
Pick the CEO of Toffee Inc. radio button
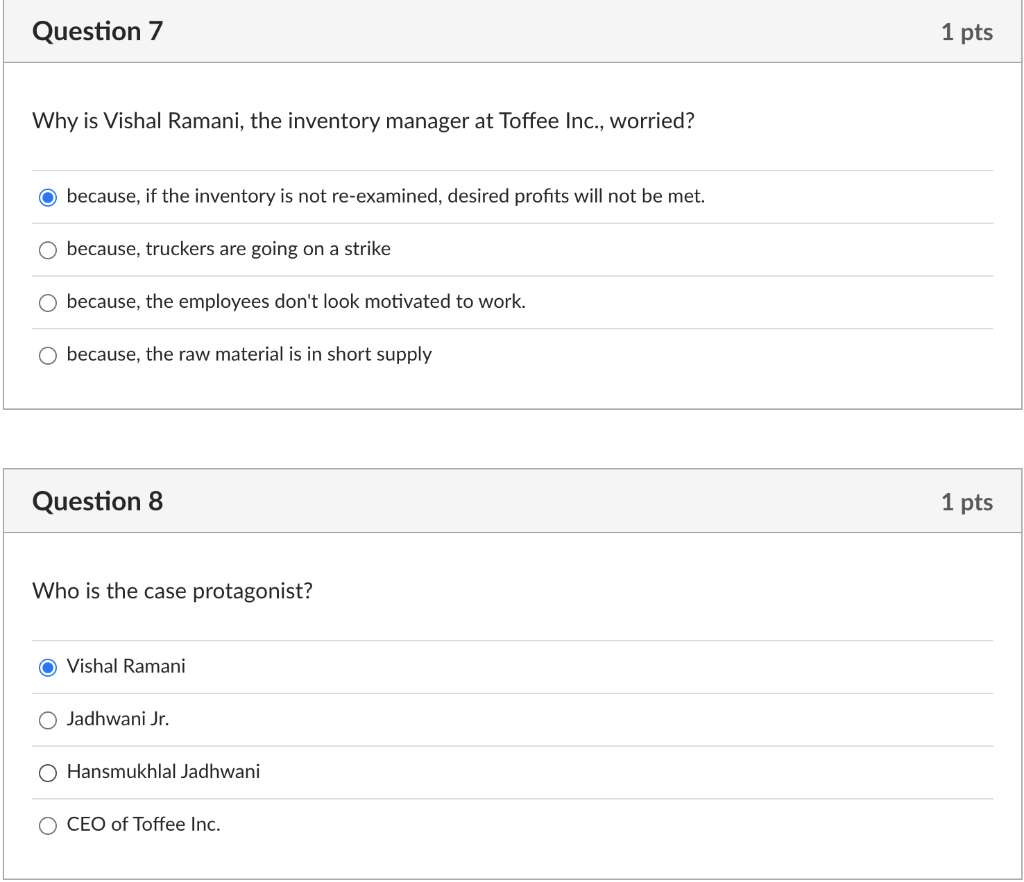[x=48, y=825]
